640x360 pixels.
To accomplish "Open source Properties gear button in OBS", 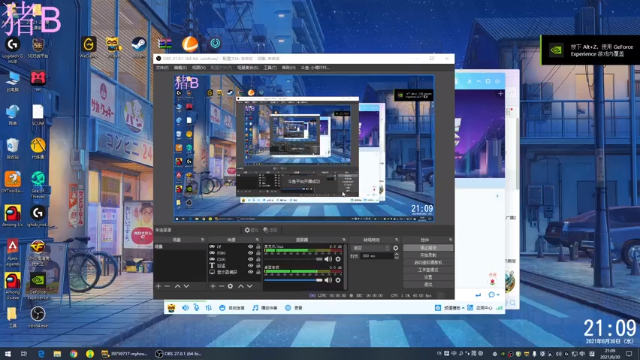I will click(251, 230).
